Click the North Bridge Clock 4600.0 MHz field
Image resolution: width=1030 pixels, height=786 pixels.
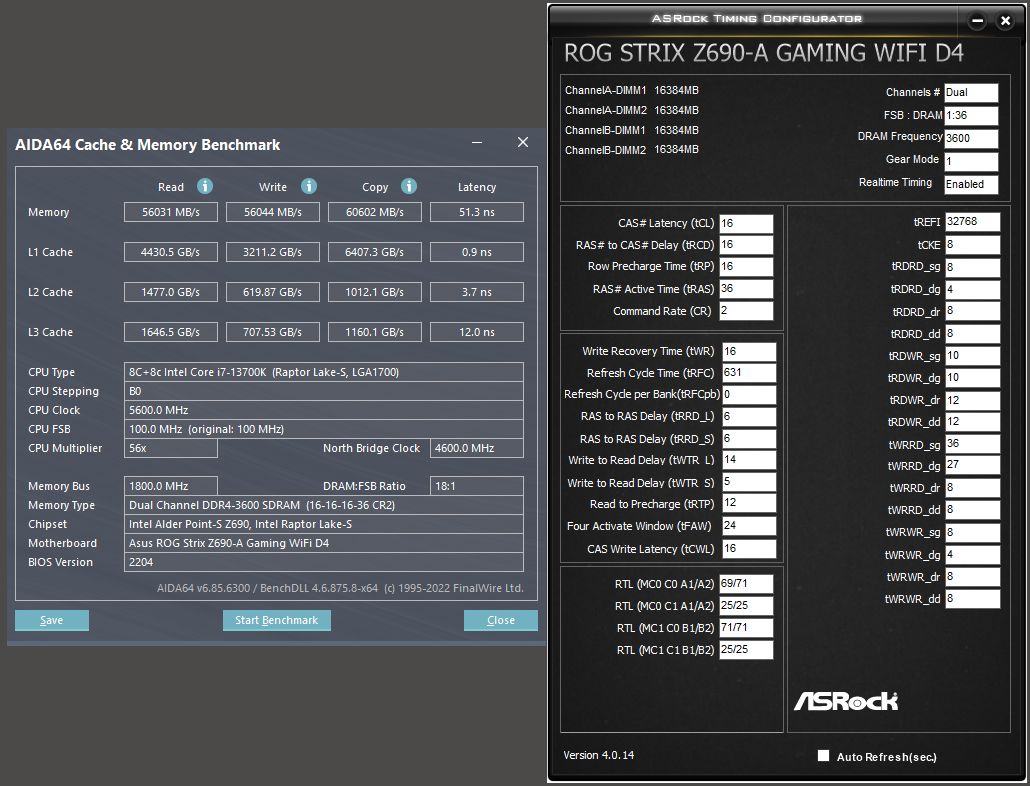(x=477, y=448)
